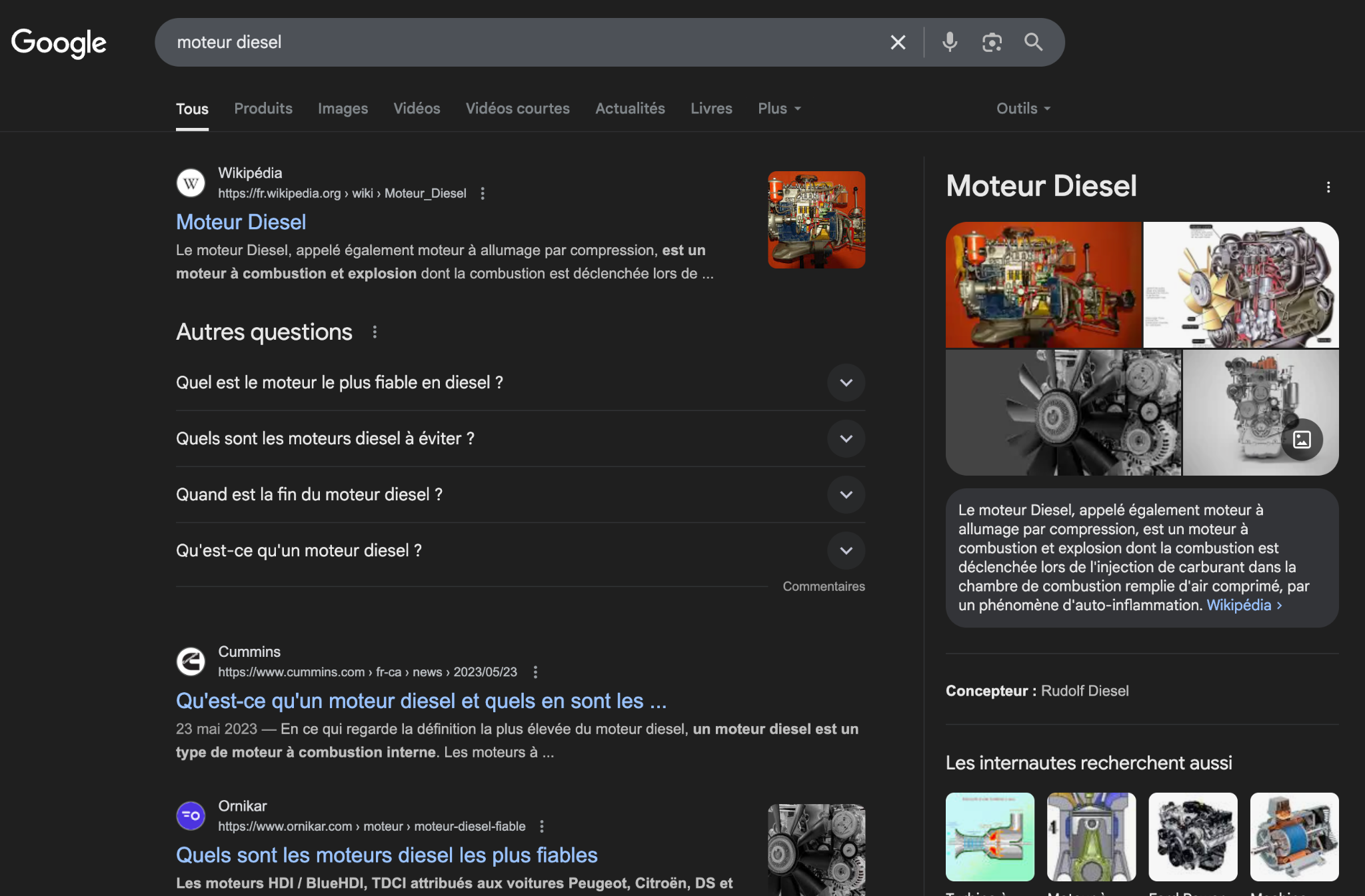
Task: Click 'Les internautes recherchent aussi' heading
Action: 1088,763
